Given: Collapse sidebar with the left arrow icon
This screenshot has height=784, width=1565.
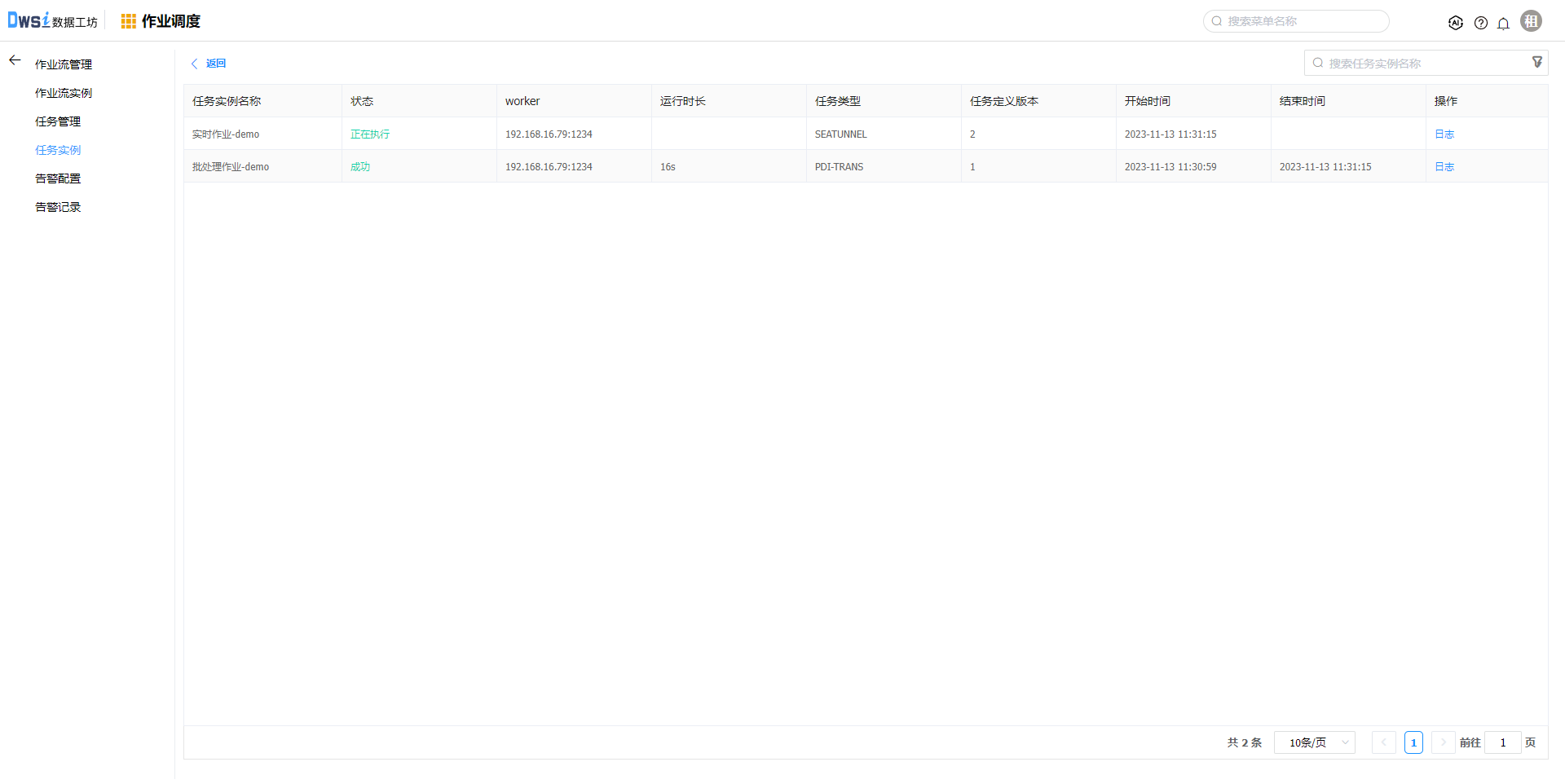Looking at the screenshot, I should pos(15,60).
